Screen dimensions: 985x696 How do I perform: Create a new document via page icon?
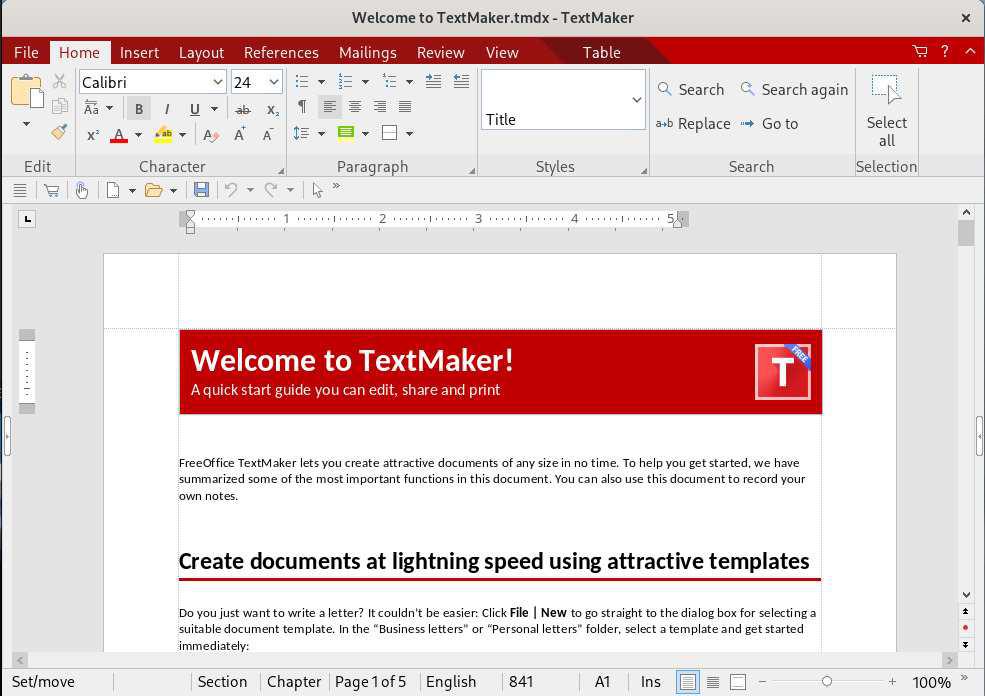click(x=113, y=190)
